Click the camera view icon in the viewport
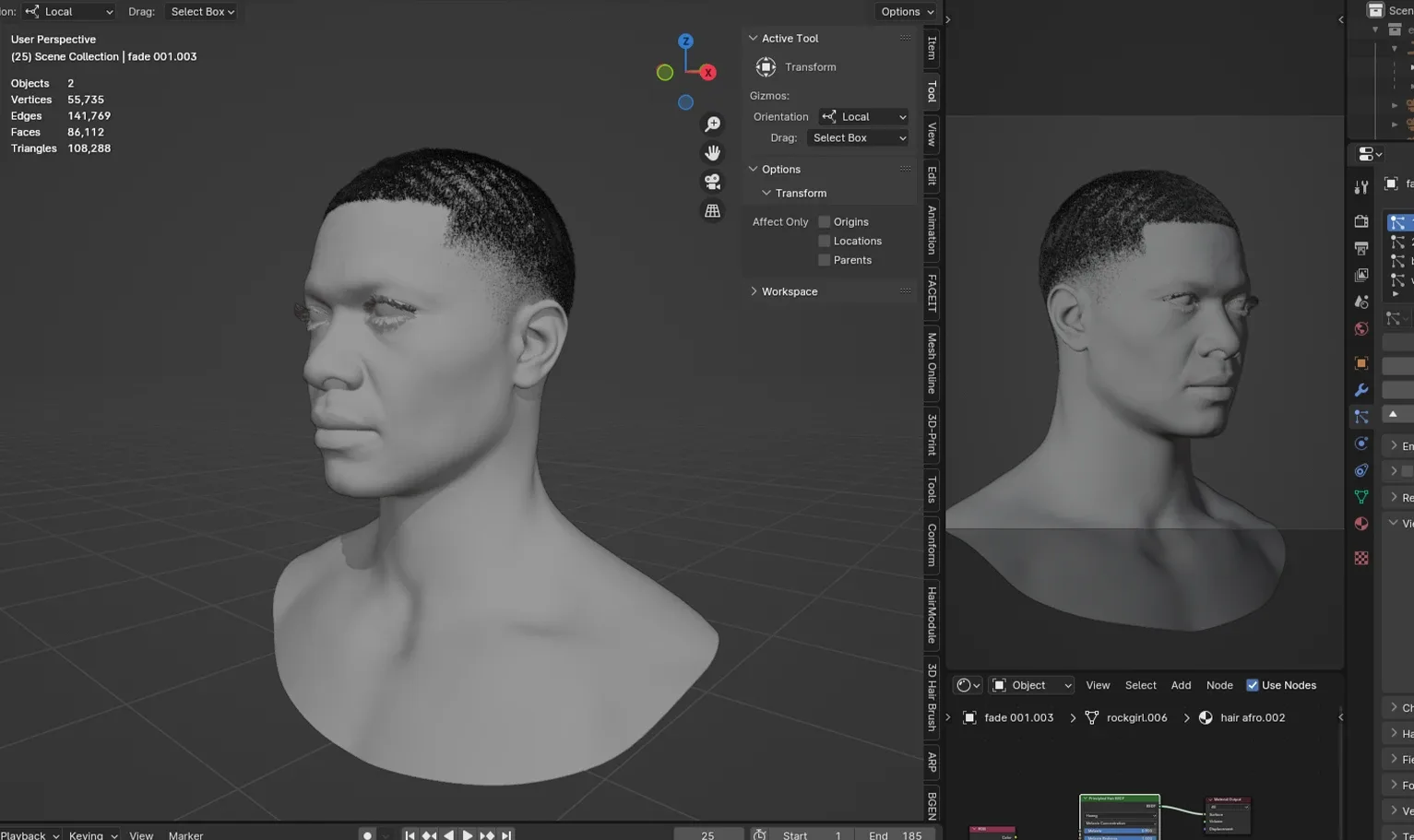Screen dimensions: 1414x840 click(712, 182)
